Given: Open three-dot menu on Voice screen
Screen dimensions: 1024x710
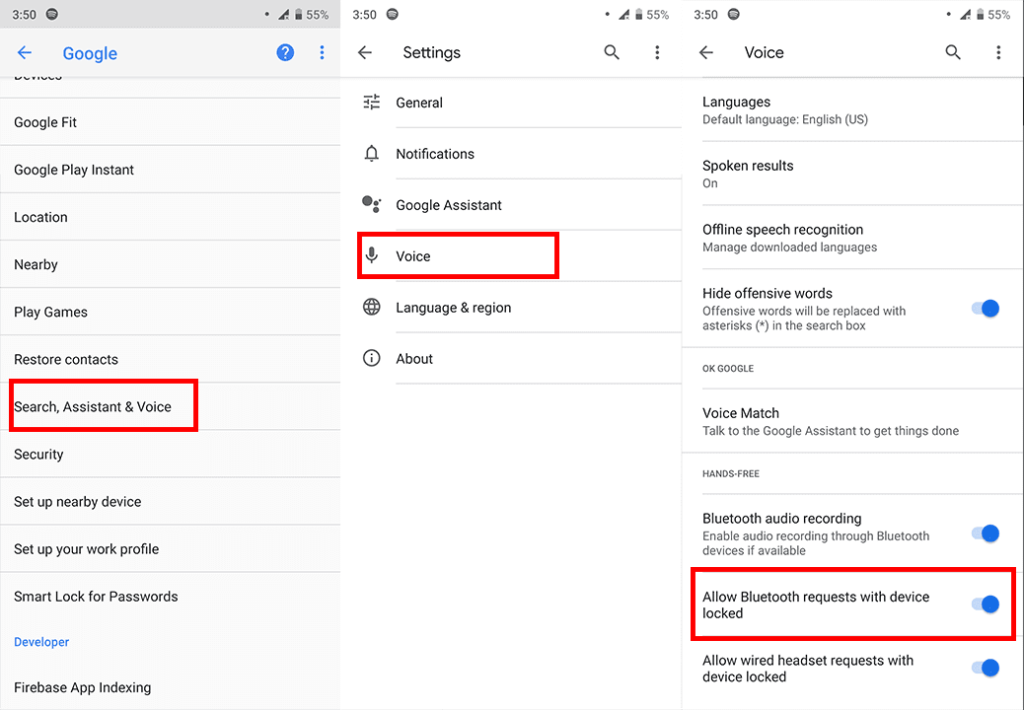Looking at the screenshot, I should 998,52.
